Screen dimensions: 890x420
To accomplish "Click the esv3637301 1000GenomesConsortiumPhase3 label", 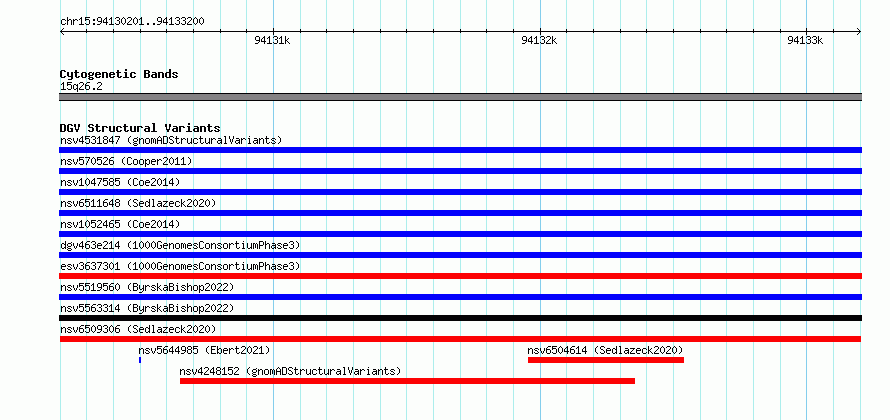I will [x=180, y=266].
